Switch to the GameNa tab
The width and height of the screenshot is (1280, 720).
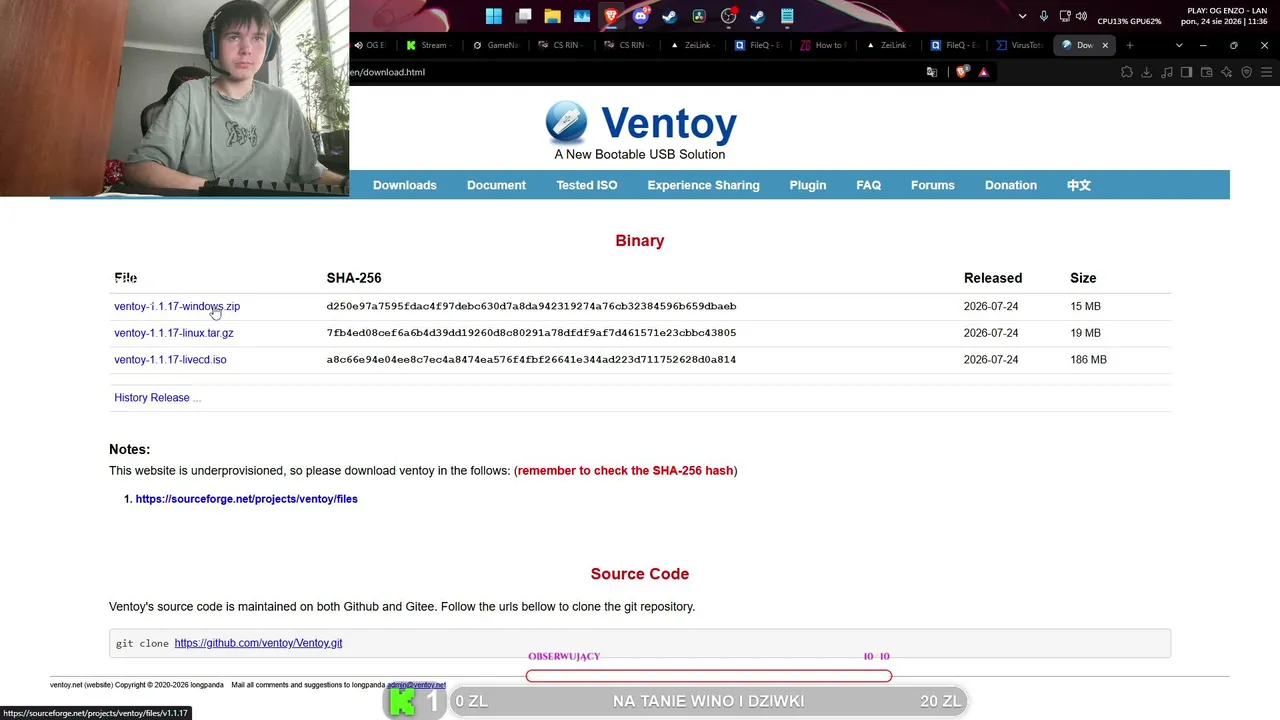pos(496,45)
